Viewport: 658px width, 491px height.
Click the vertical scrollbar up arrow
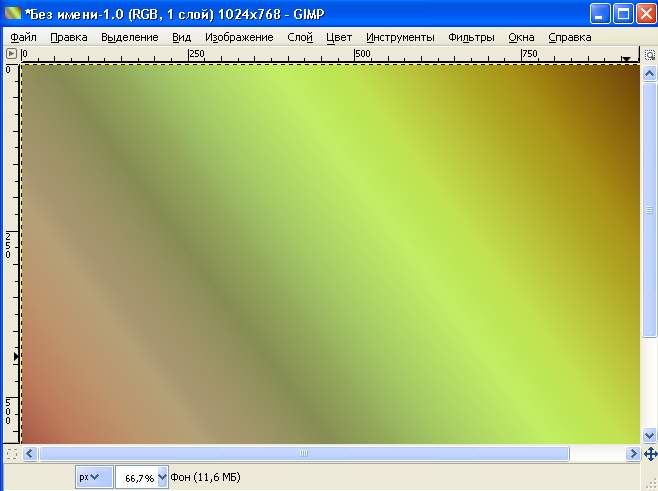649,74
